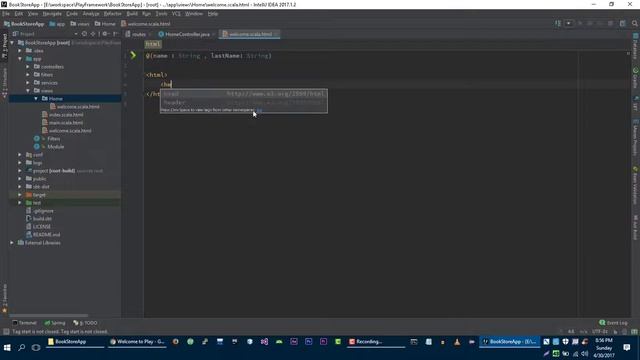Select the welcome.scala.html editor tab
Image resolution: width=640 pixels, height=360 pixels.
click(x=250, y=34)
